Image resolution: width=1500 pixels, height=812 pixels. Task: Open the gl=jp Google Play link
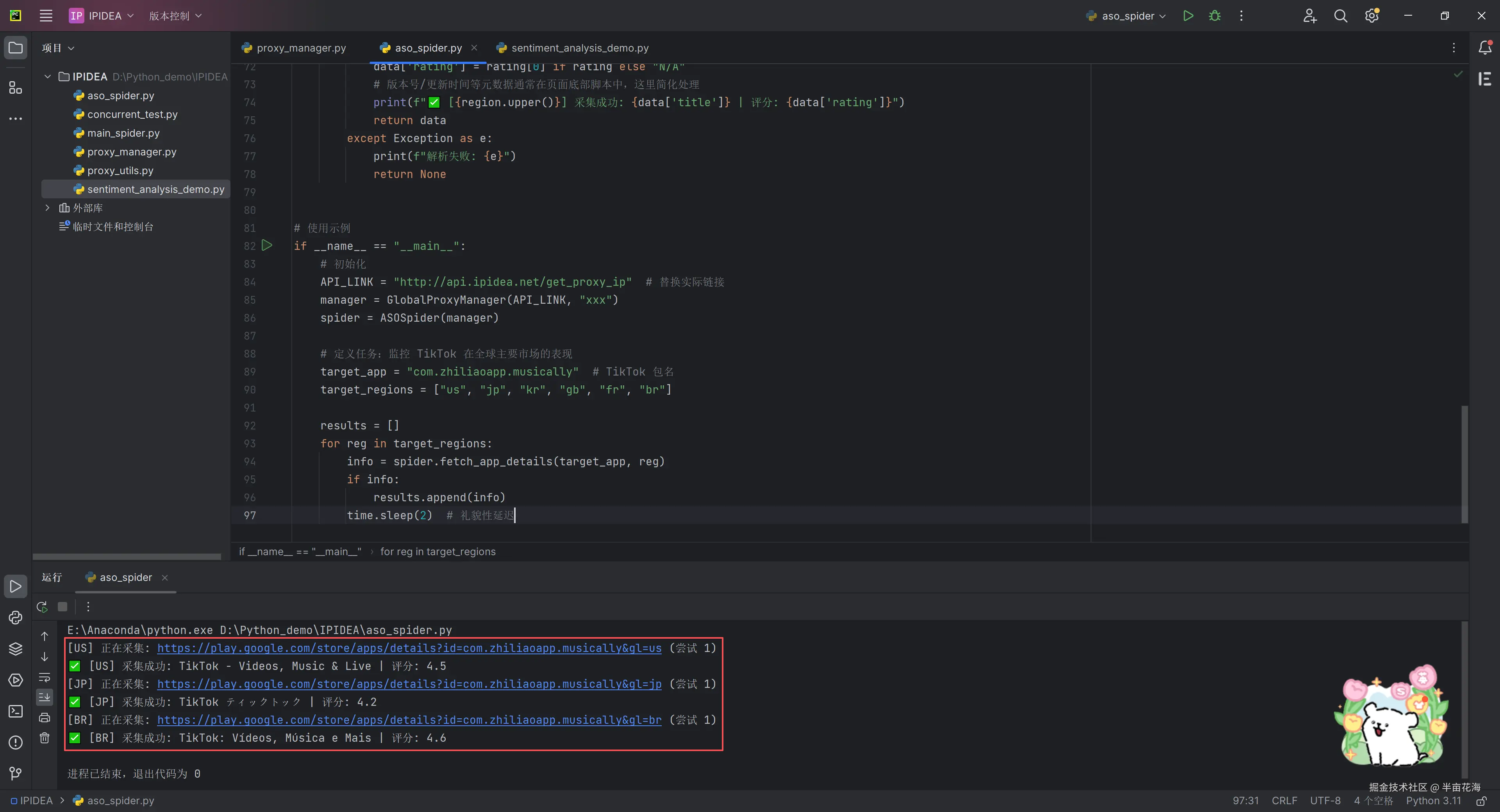coord(409,684)
